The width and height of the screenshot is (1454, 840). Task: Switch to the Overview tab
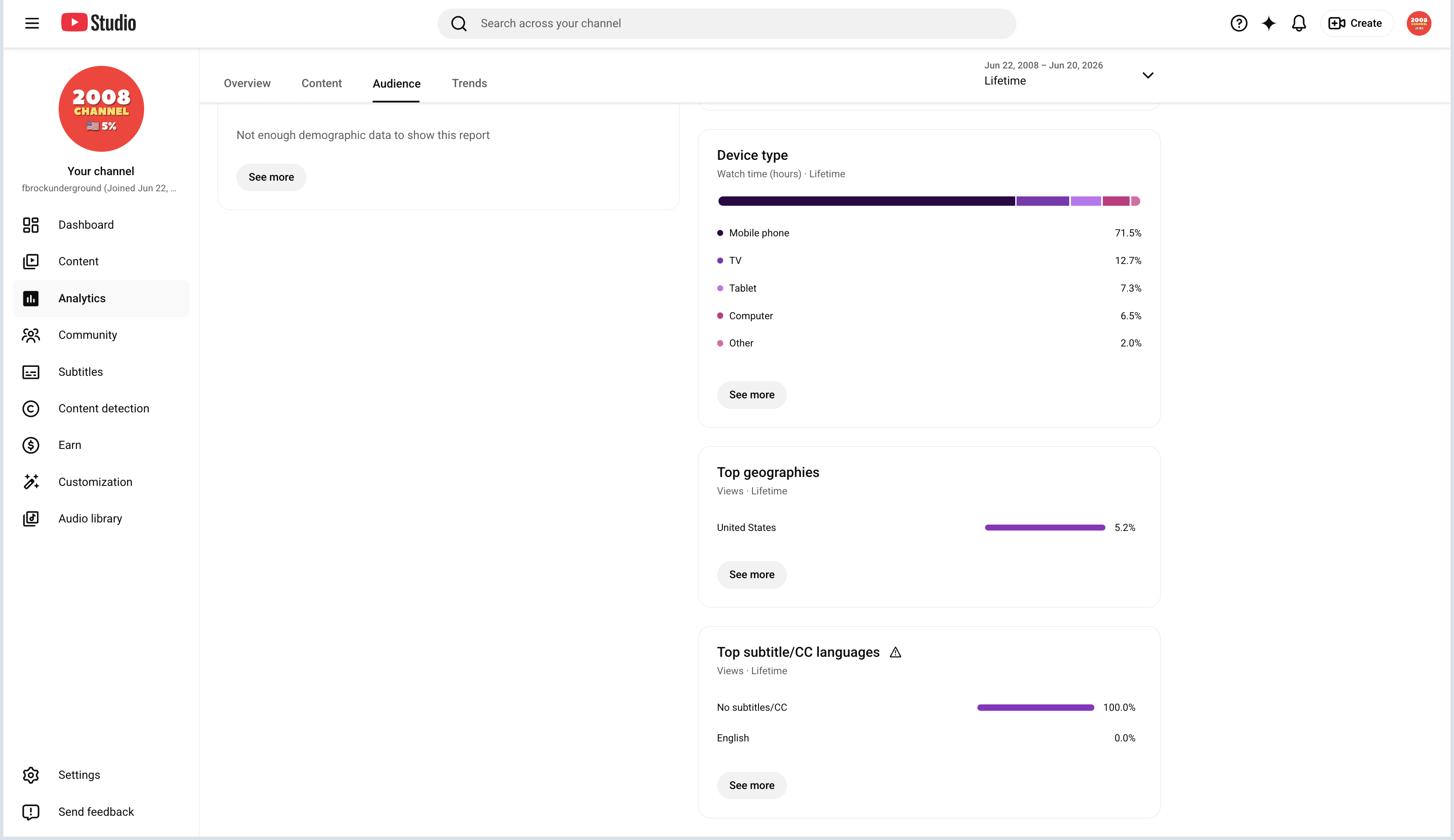point(247,83)
